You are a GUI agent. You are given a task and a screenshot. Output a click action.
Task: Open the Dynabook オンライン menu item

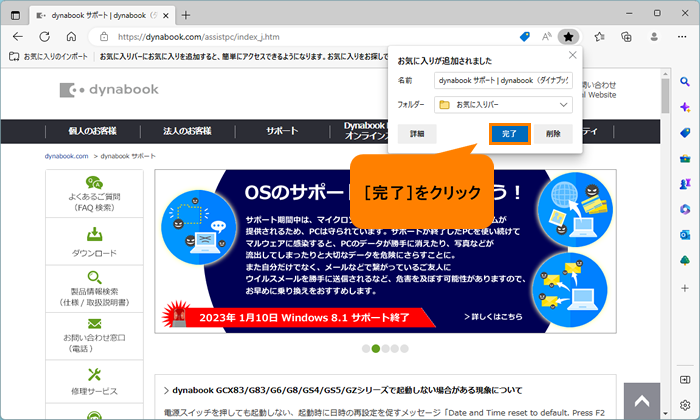(x=365, y=131)
